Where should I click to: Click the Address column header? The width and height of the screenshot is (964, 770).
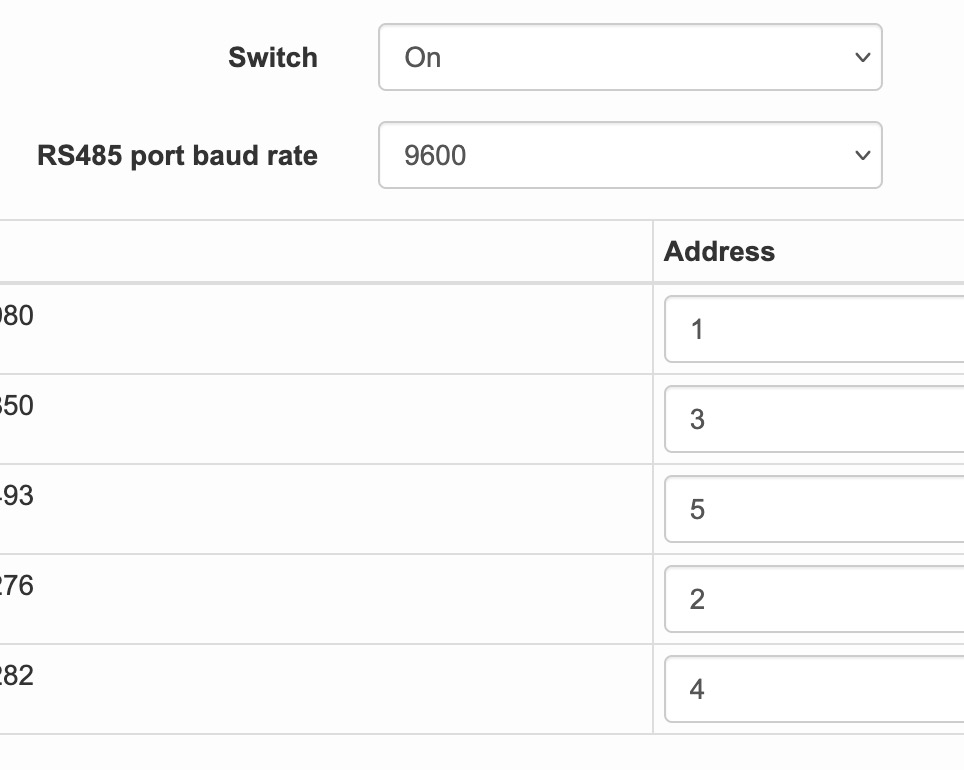tap(720, 251)
